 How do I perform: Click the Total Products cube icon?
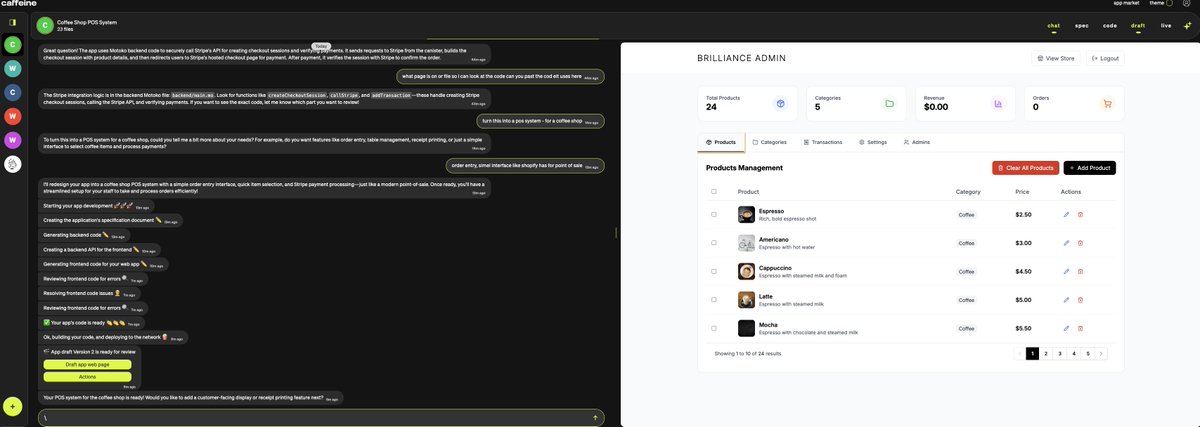(x=780, y=103)
